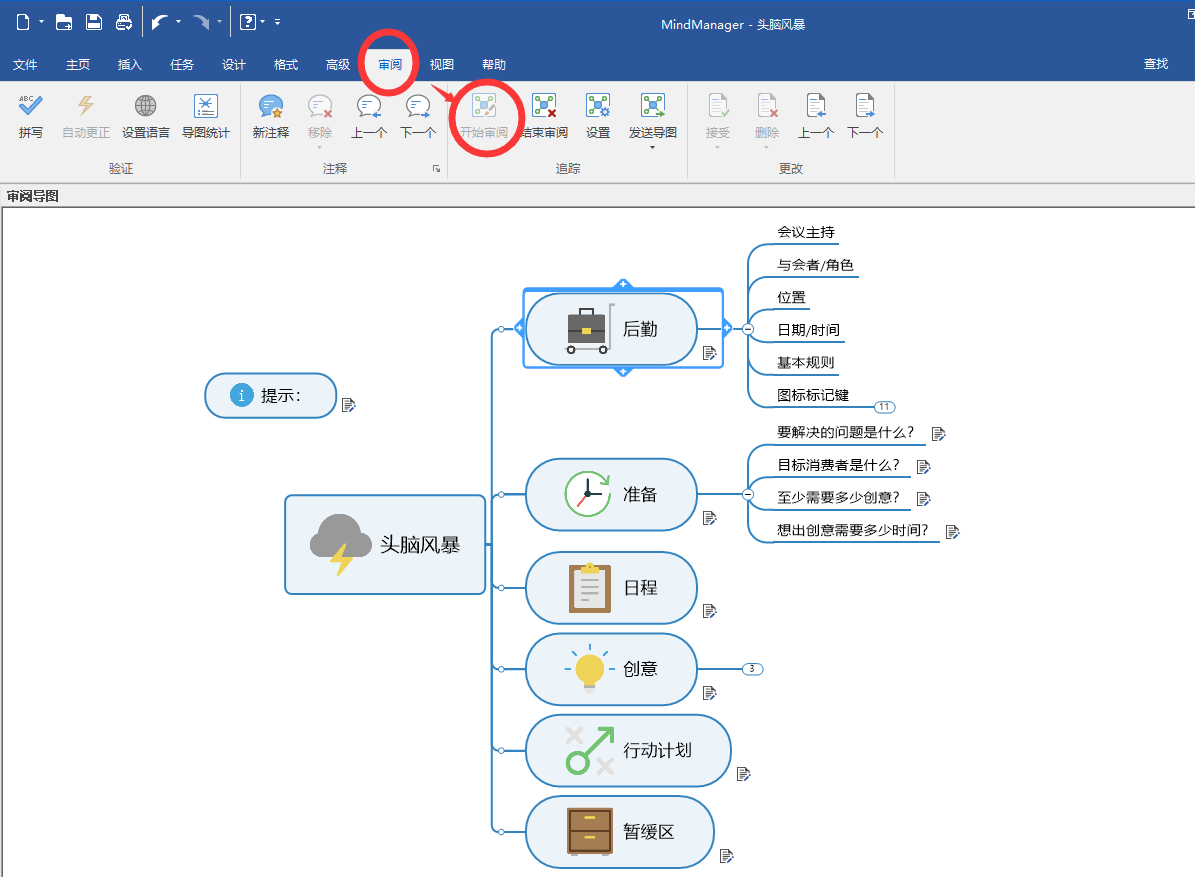Viewport: 1195px width, 877px height.
Task: Switch to the 高级 ribbon tab
Action: tap(338, 65)
